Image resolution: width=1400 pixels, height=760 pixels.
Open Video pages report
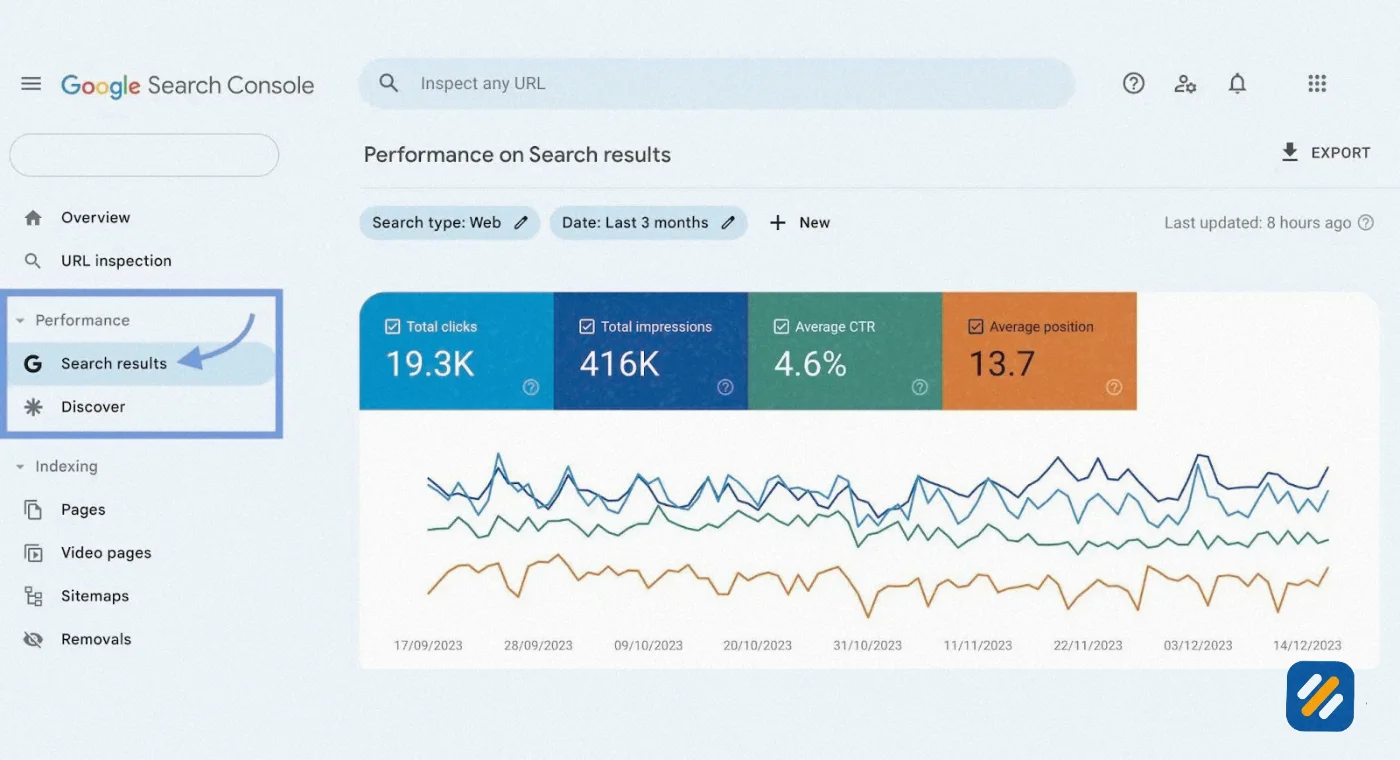pos(106,553)
